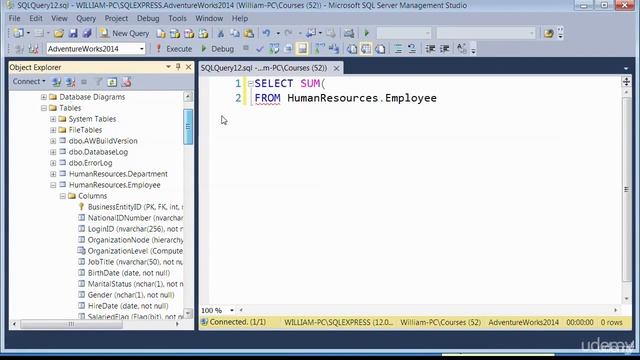Expand the dbo.ErrorLog table node

(53, 163)
